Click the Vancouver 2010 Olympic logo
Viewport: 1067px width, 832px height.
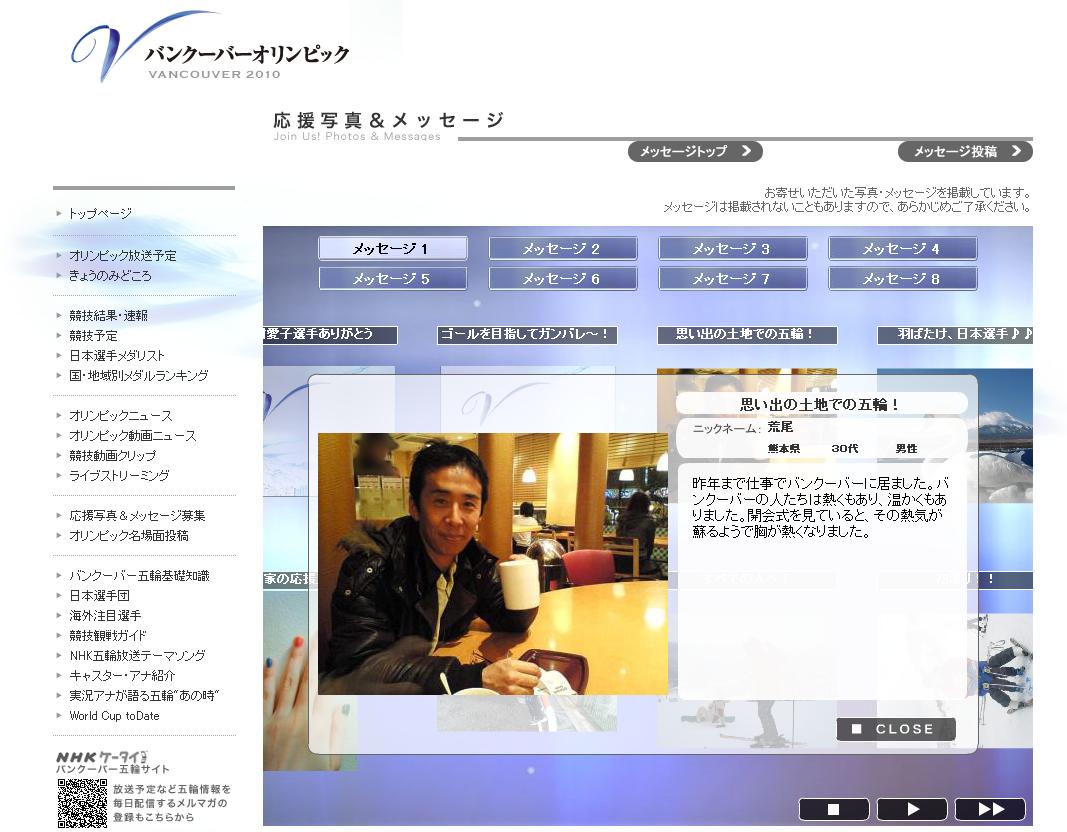[x=210, y=48]
